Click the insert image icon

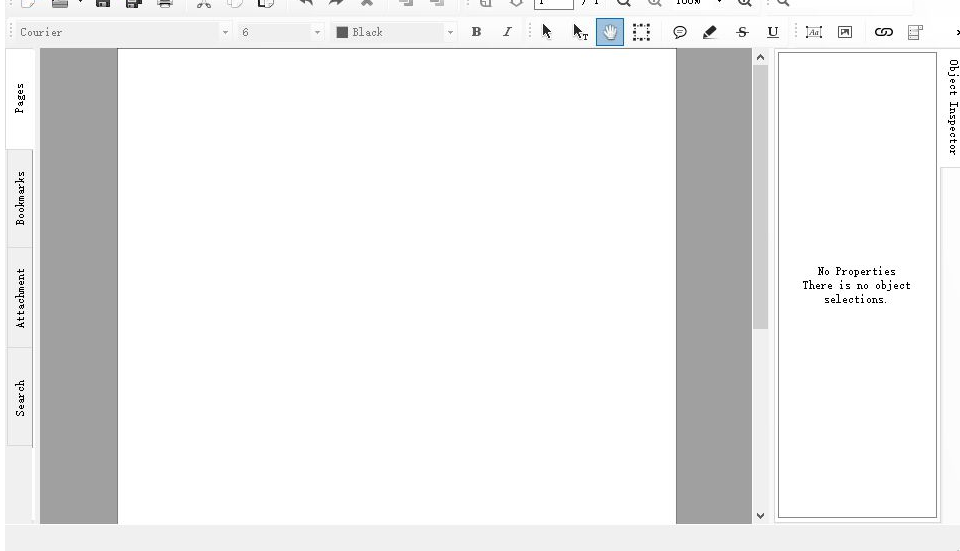tap(845, 32)
